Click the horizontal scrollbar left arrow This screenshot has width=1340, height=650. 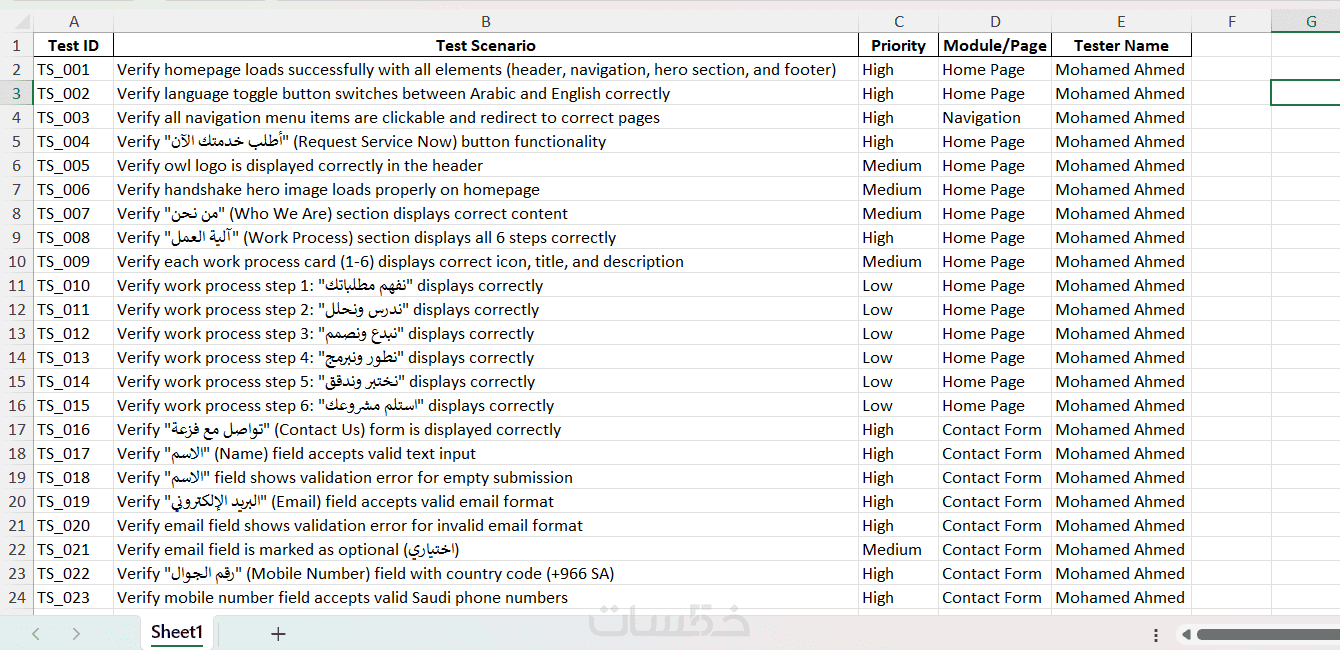pos(1185,634)
